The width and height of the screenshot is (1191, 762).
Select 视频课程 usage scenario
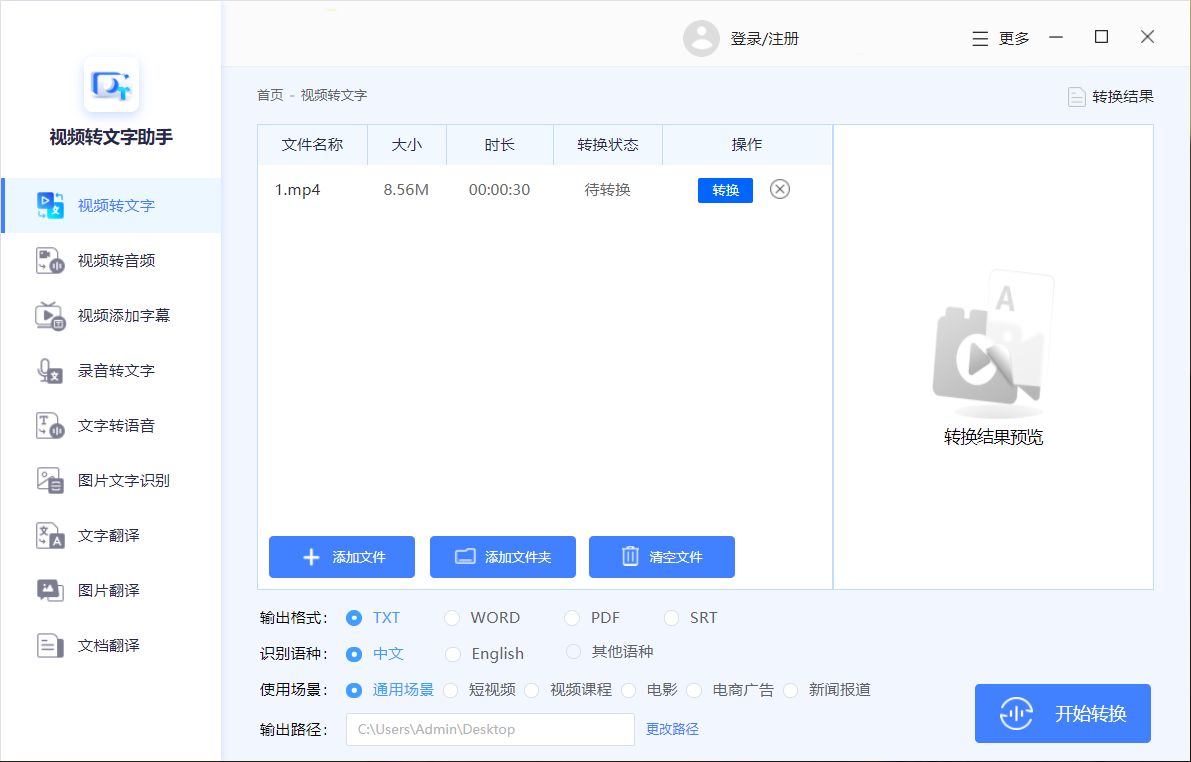click(x=532, y=690)
